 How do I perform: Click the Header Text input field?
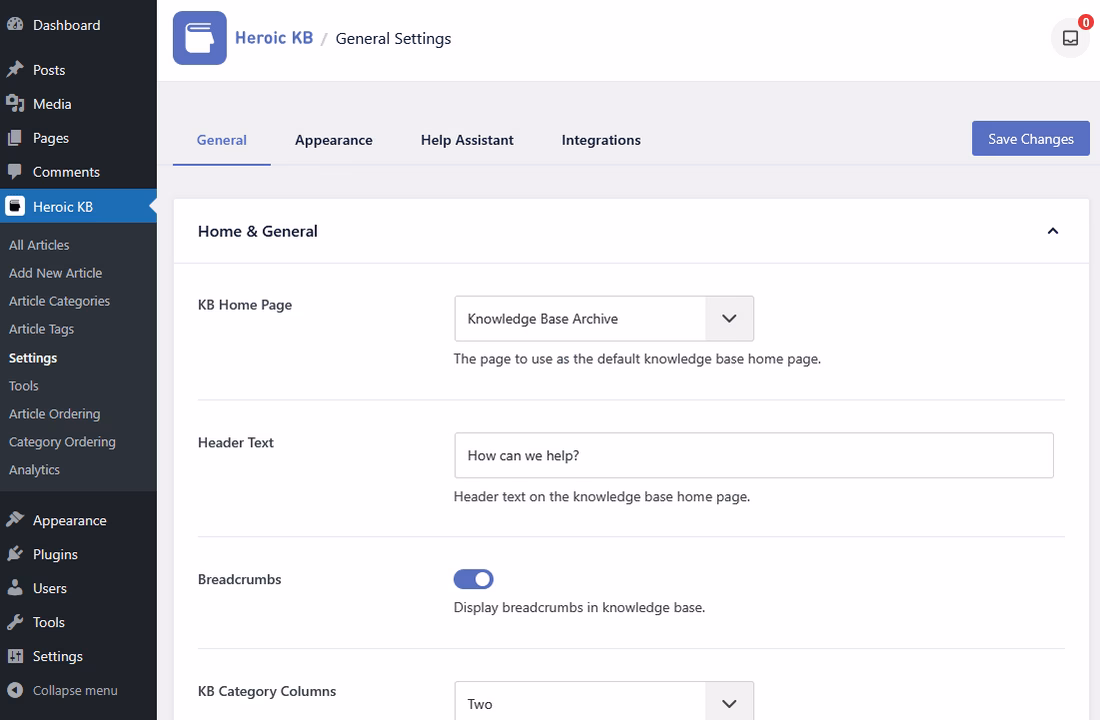[754, 455]
